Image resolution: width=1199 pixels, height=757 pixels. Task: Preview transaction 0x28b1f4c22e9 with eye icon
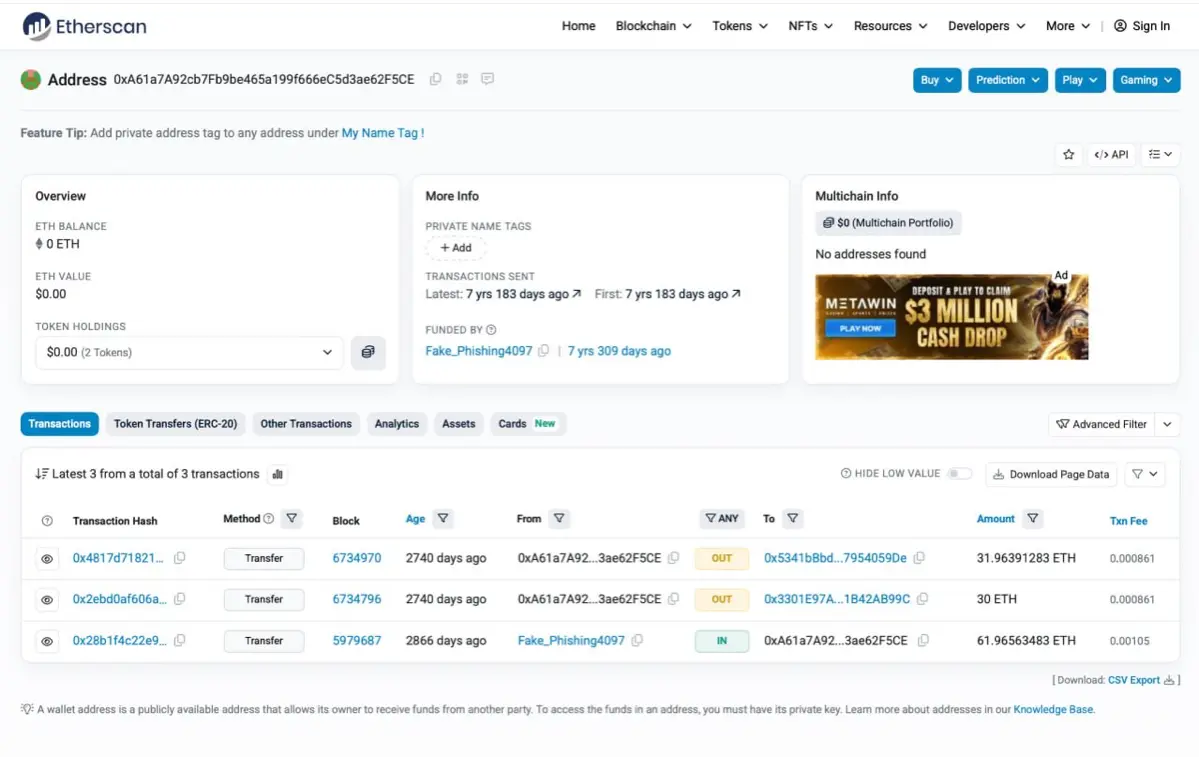tap(47, 641)
